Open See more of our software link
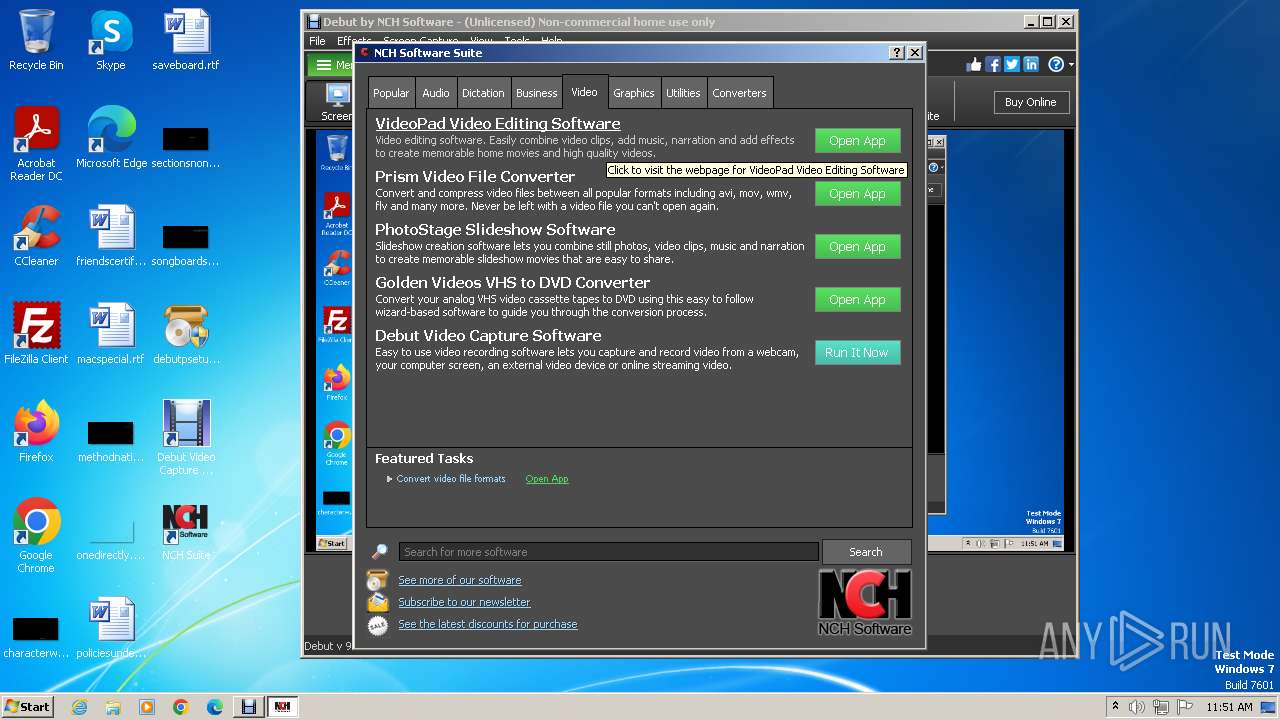Image resolution: width=1280 pixels, height=720 pixels. click(459, 580)
